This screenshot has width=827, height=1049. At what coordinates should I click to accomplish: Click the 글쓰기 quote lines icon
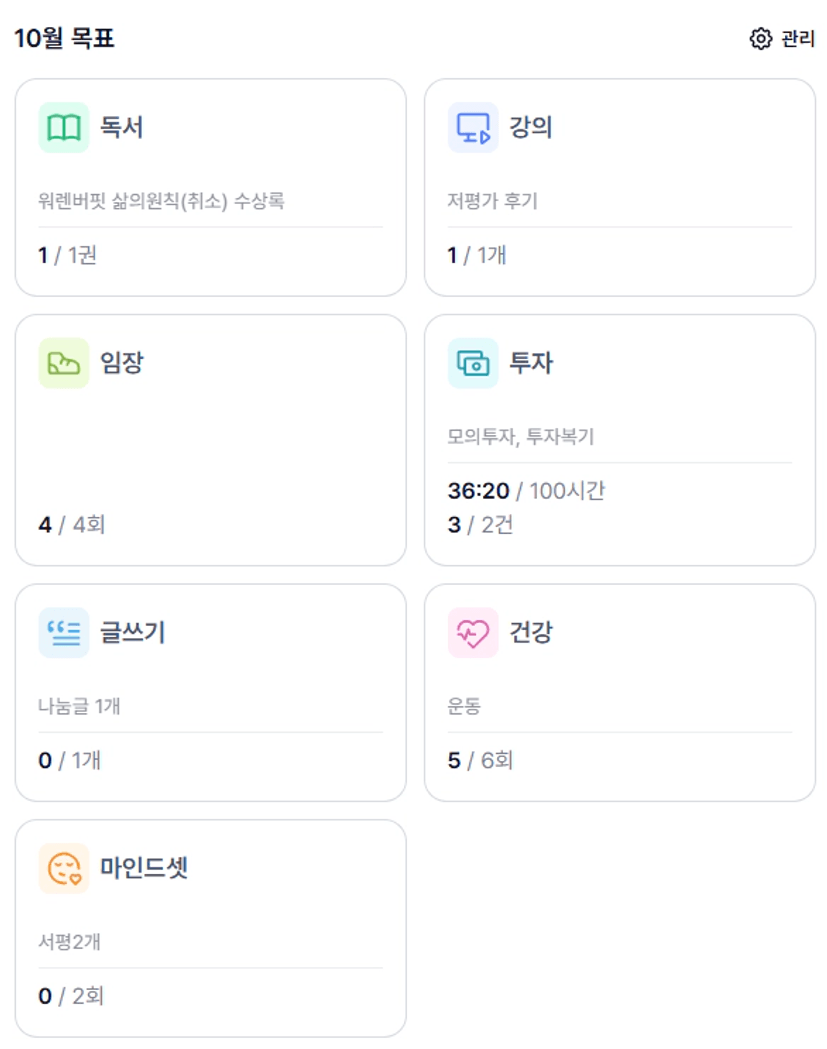(64, 633)
